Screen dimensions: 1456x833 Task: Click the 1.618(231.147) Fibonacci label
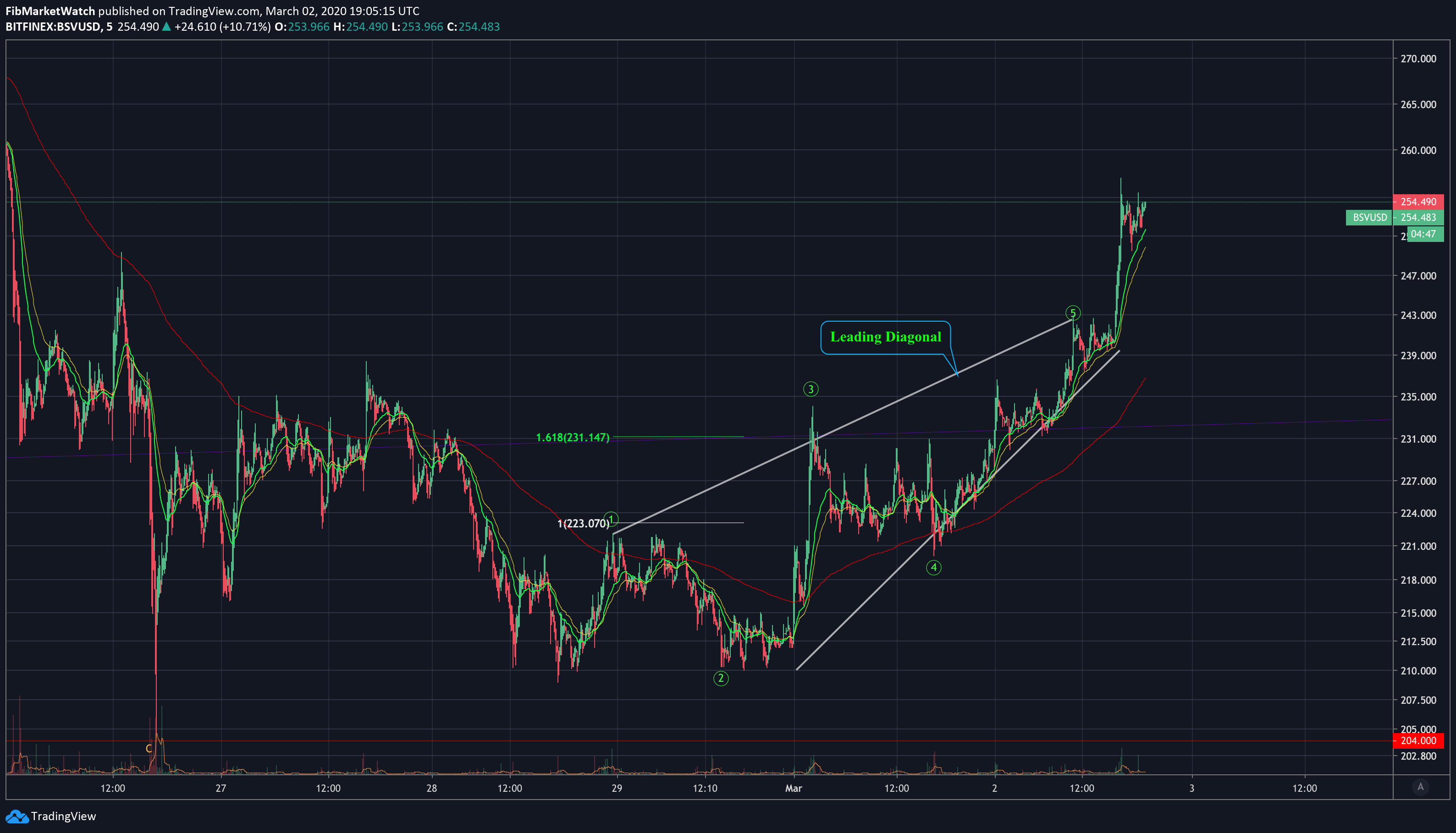572,438
